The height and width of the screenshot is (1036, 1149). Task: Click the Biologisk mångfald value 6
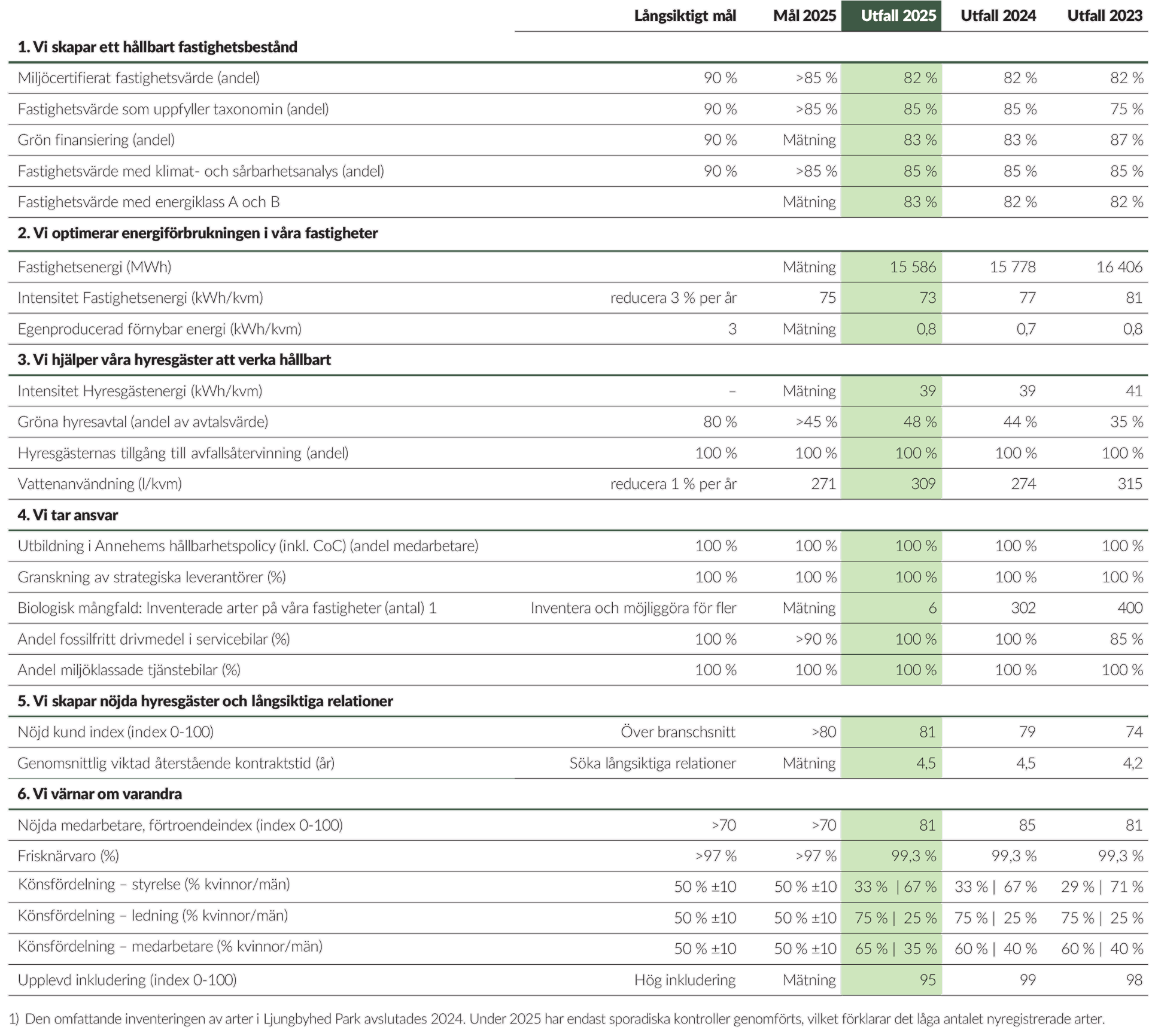click(932, 608)
